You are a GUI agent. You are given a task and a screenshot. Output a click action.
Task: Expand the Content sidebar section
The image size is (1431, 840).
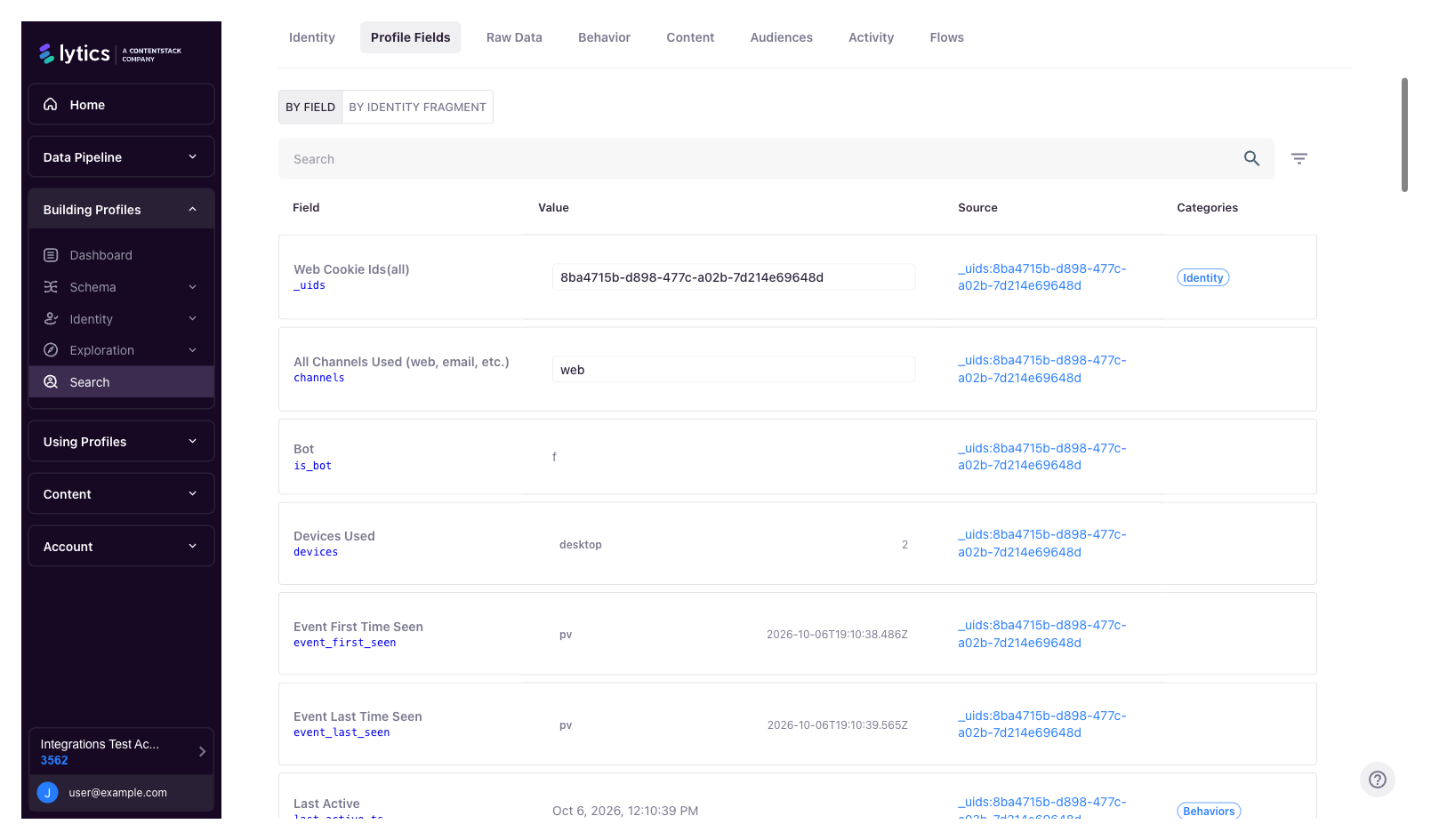(x=121, y=493)
